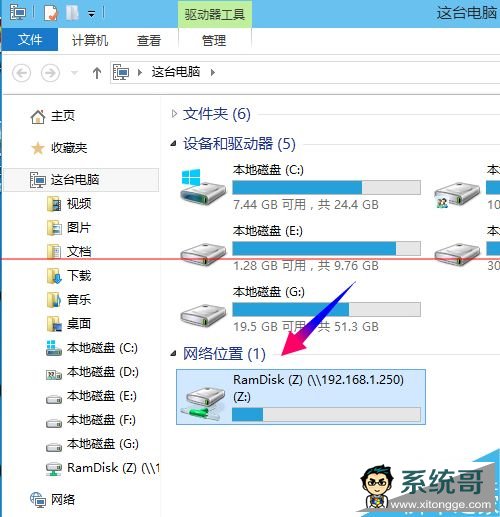Viewport: 500px width, 517px height.
Task: Open the 管理 tab under 驱动器工具
Action: tap(214, 41)
